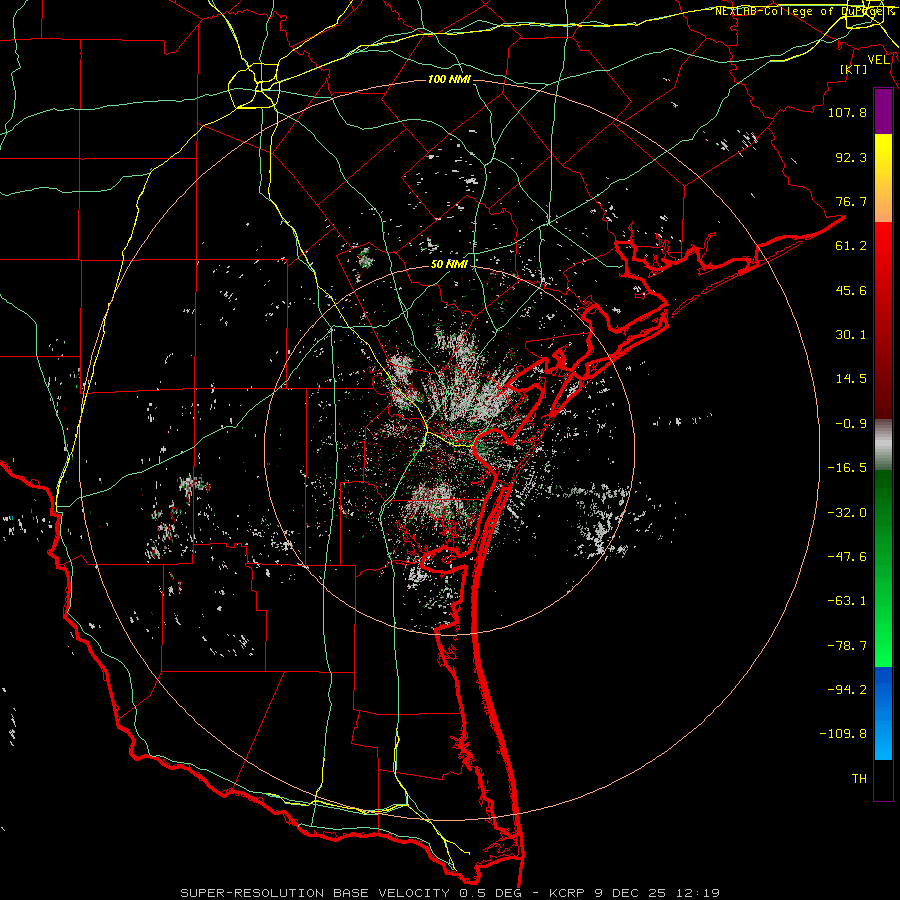Viewport: 900px width, 900px height.
Task: Click the 92.3 legend value
Action: [x=851, y=157]
